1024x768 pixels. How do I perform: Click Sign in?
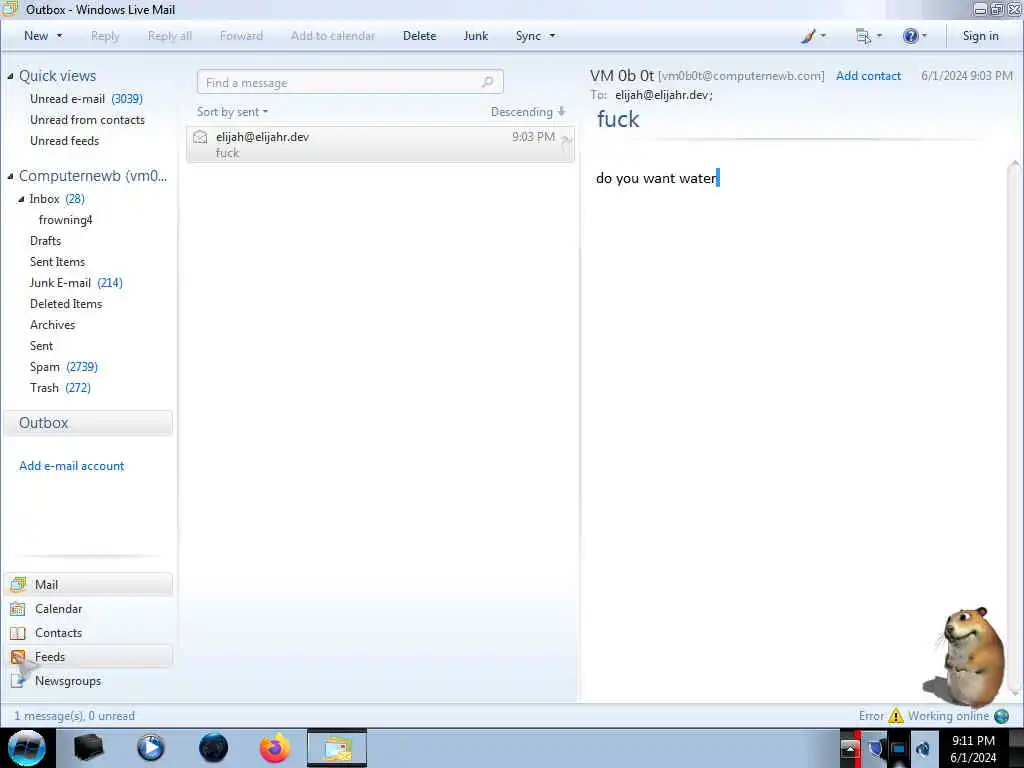click(980, 36)
